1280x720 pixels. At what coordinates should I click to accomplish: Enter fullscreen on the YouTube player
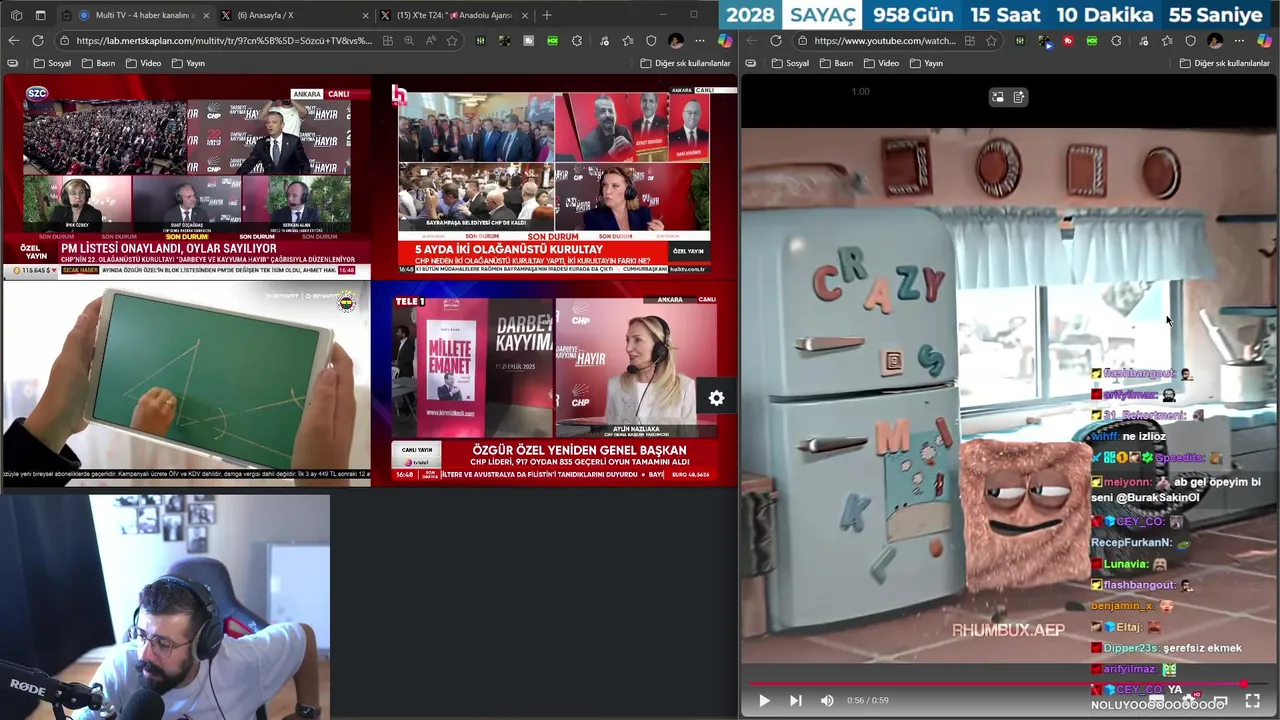(1252, 701)
